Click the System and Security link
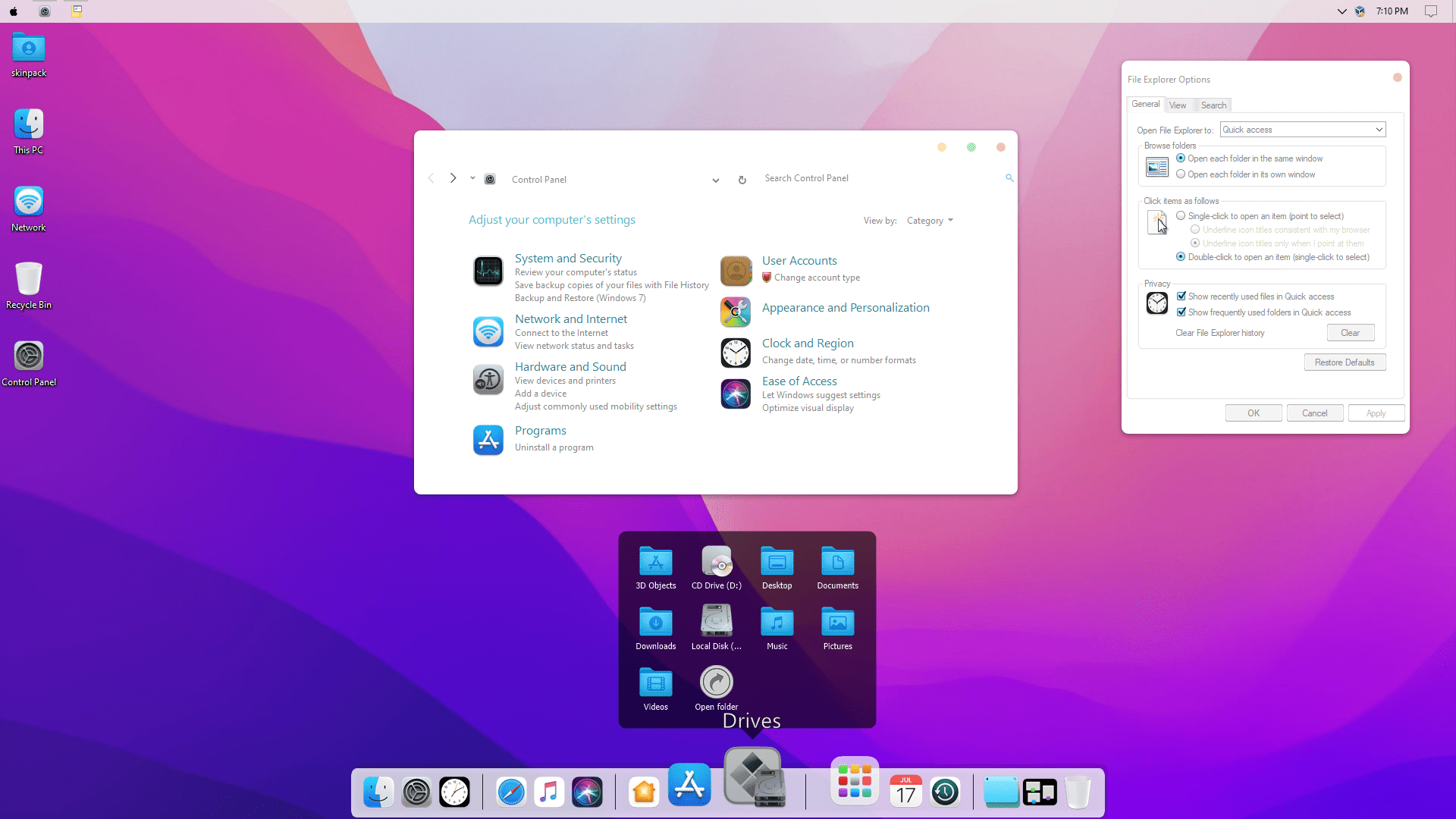The width and height of the screenshot is (1456, 819). 568,258
